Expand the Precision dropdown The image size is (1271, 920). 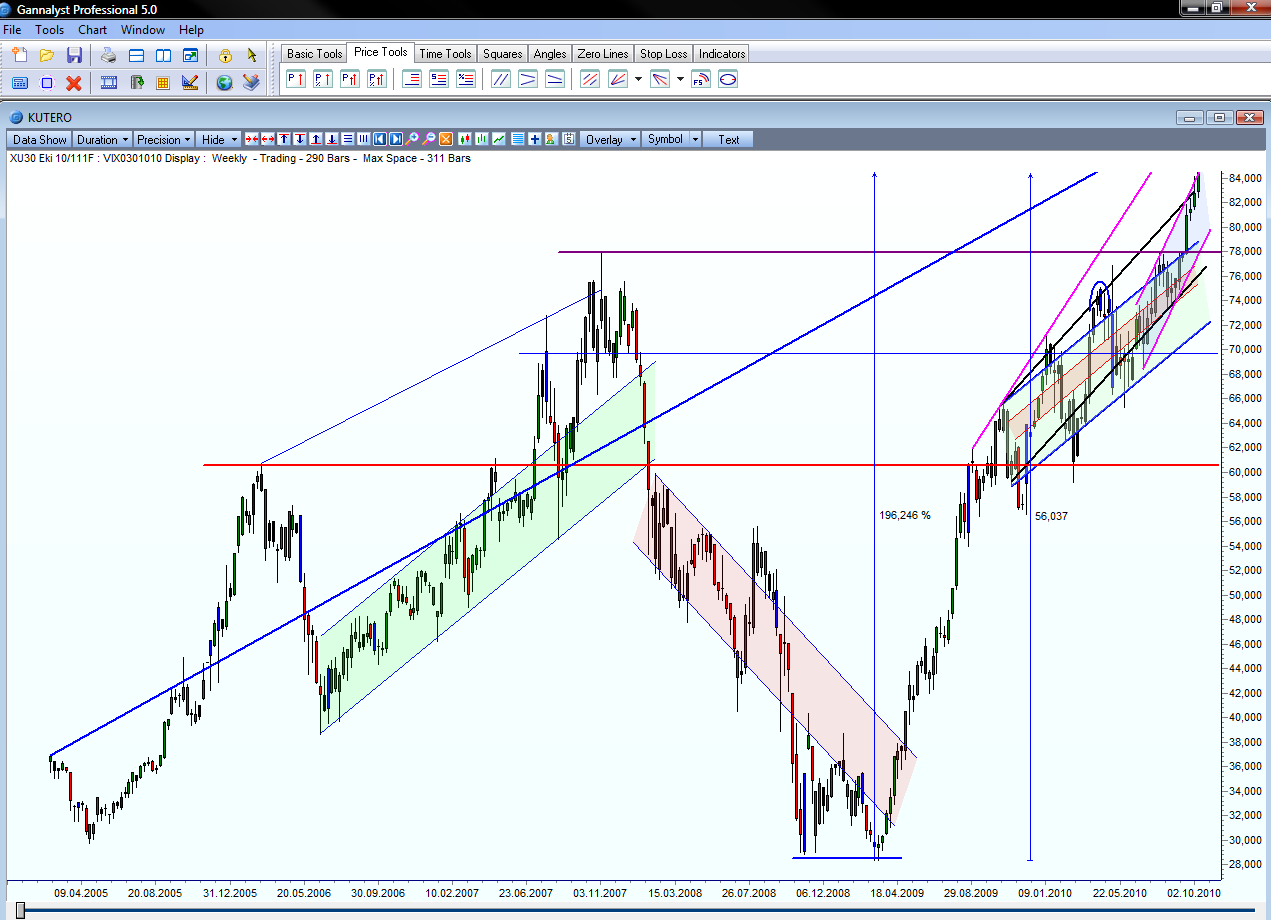tap(164, 139)
